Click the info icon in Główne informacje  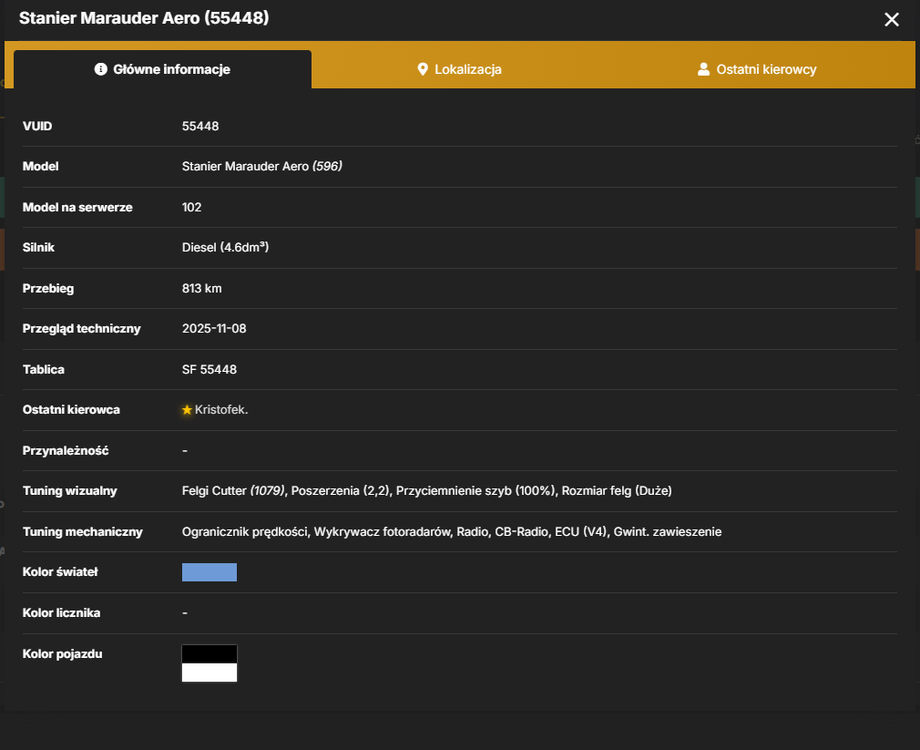click(101, 69)
